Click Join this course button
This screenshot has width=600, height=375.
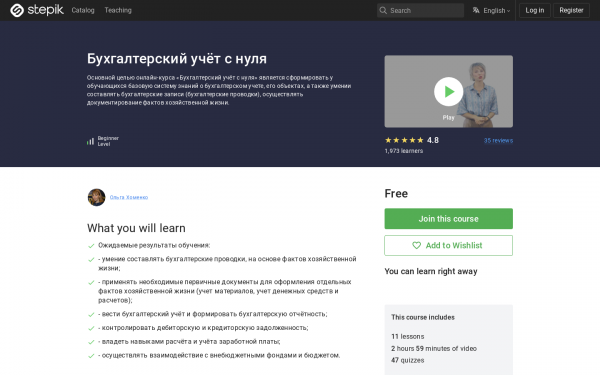click(x=448, y=218)
